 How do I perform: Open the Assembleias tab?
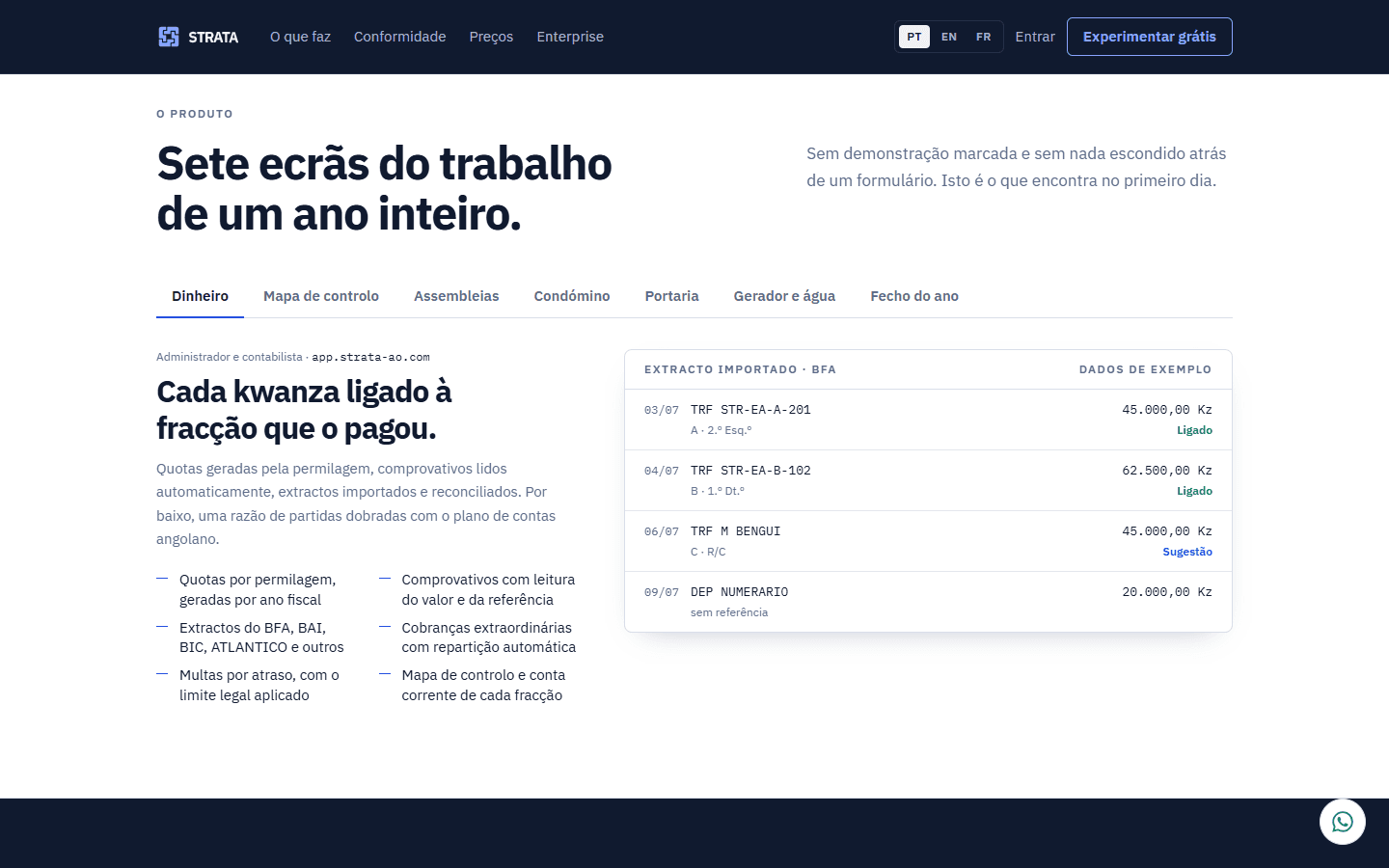pyautogui.click(x=456, y=296)
